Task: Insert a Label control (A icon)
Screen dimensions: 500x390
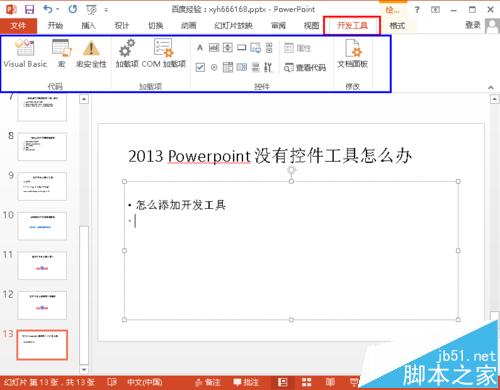Action: click(x=200, y=48)
